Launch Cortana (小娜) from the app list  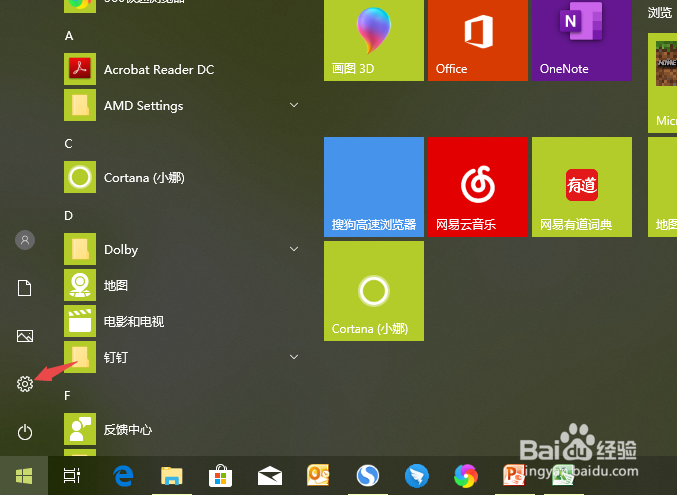[182, 177]
